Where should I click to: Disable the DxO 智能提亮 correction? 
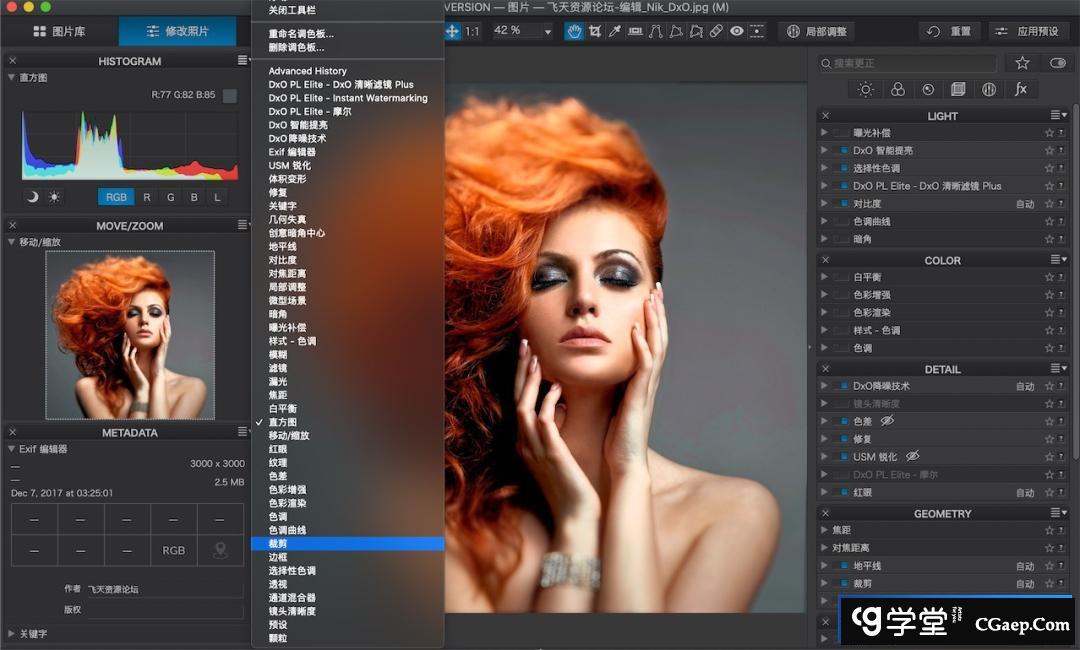(842, 151)
